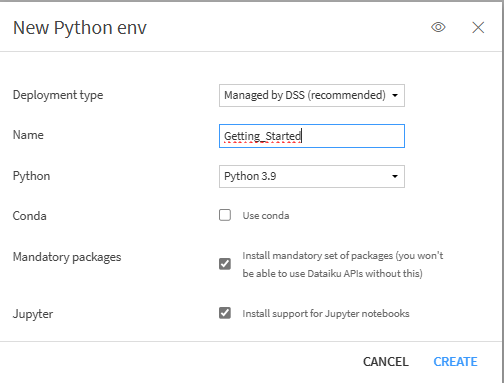This screenshot has width=504, height=383.
Task: Open the Python version dropdown
Action: pos(312,176)
